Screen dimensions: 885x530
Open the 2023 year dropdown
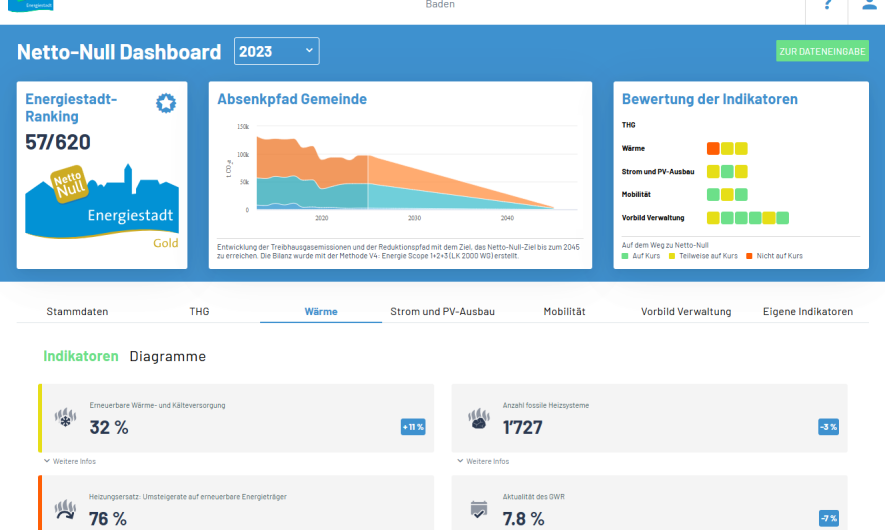pyautogui.click(x=276, y=51)
